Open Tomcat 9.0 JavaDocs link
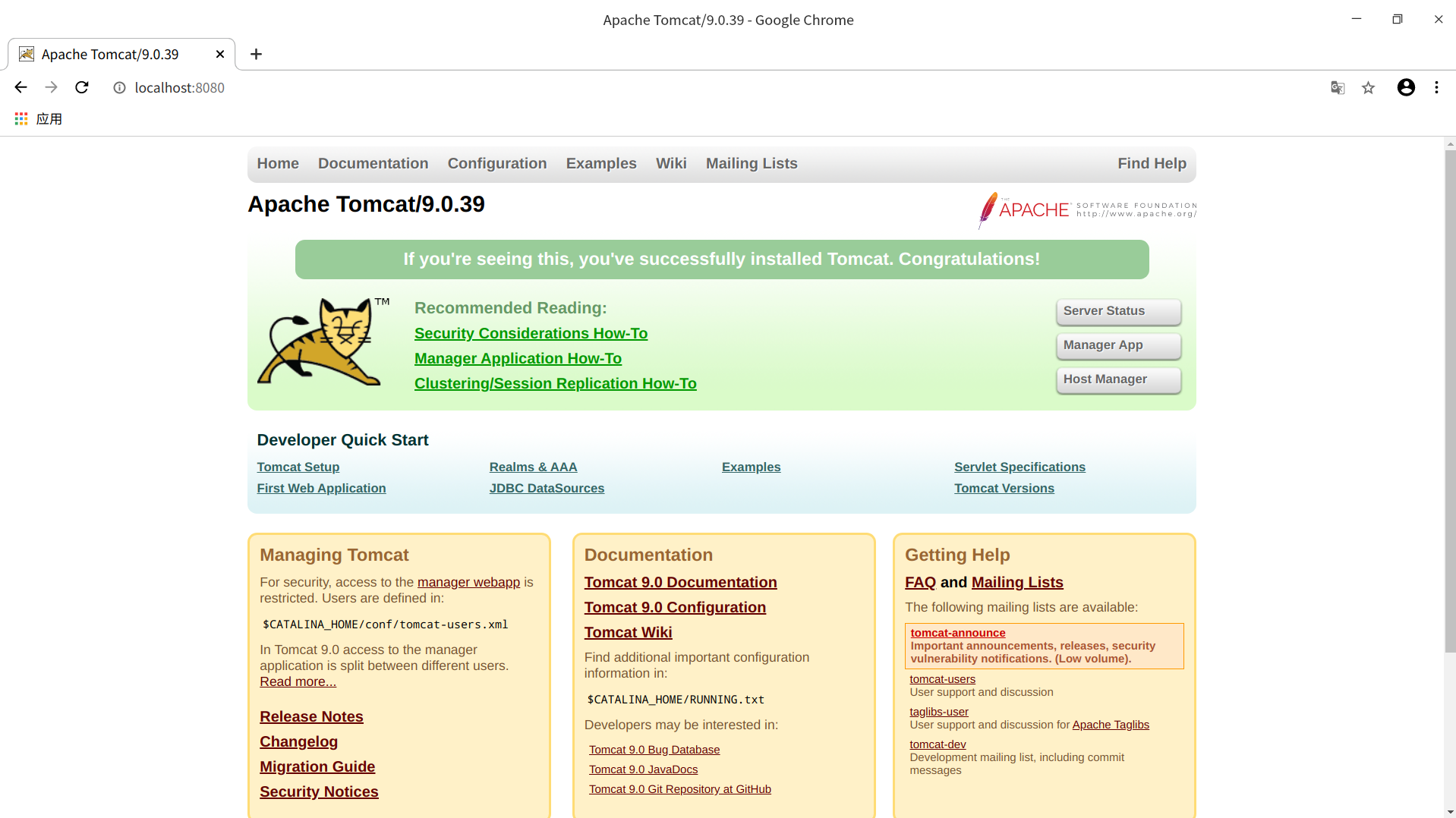The width and height of the screenshot is (1456, 818). (643, 769)
